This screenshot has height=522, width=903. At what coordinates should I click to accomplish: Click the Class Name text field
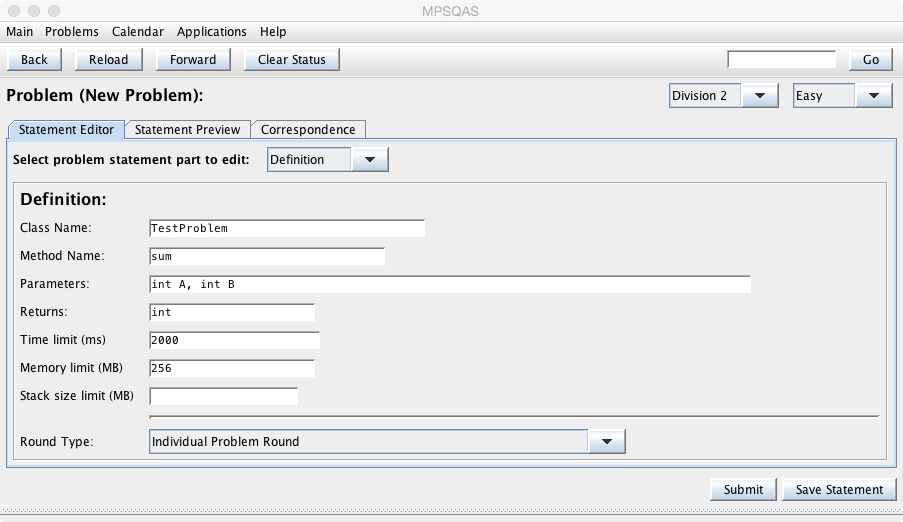pos(286,228)
